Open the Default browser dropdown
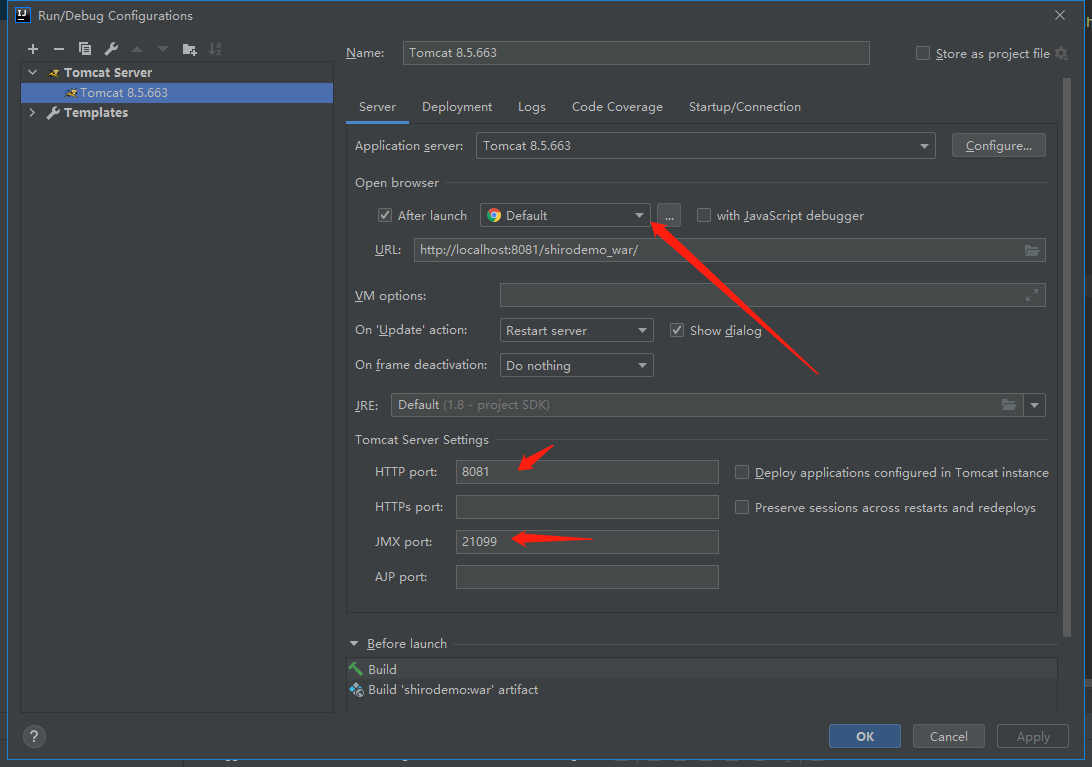This screenshot has width=1092, height=767. tap(566, 215)
